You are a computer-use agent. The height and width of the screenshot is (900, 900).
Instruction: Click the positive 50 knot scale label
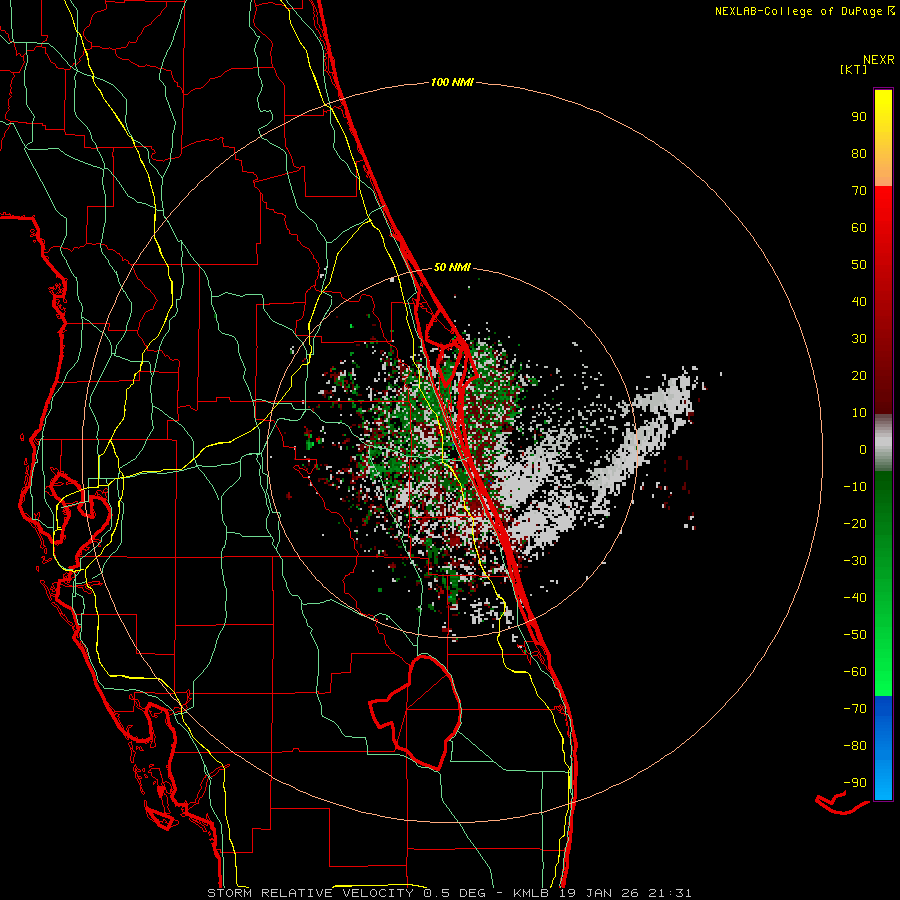859,265
